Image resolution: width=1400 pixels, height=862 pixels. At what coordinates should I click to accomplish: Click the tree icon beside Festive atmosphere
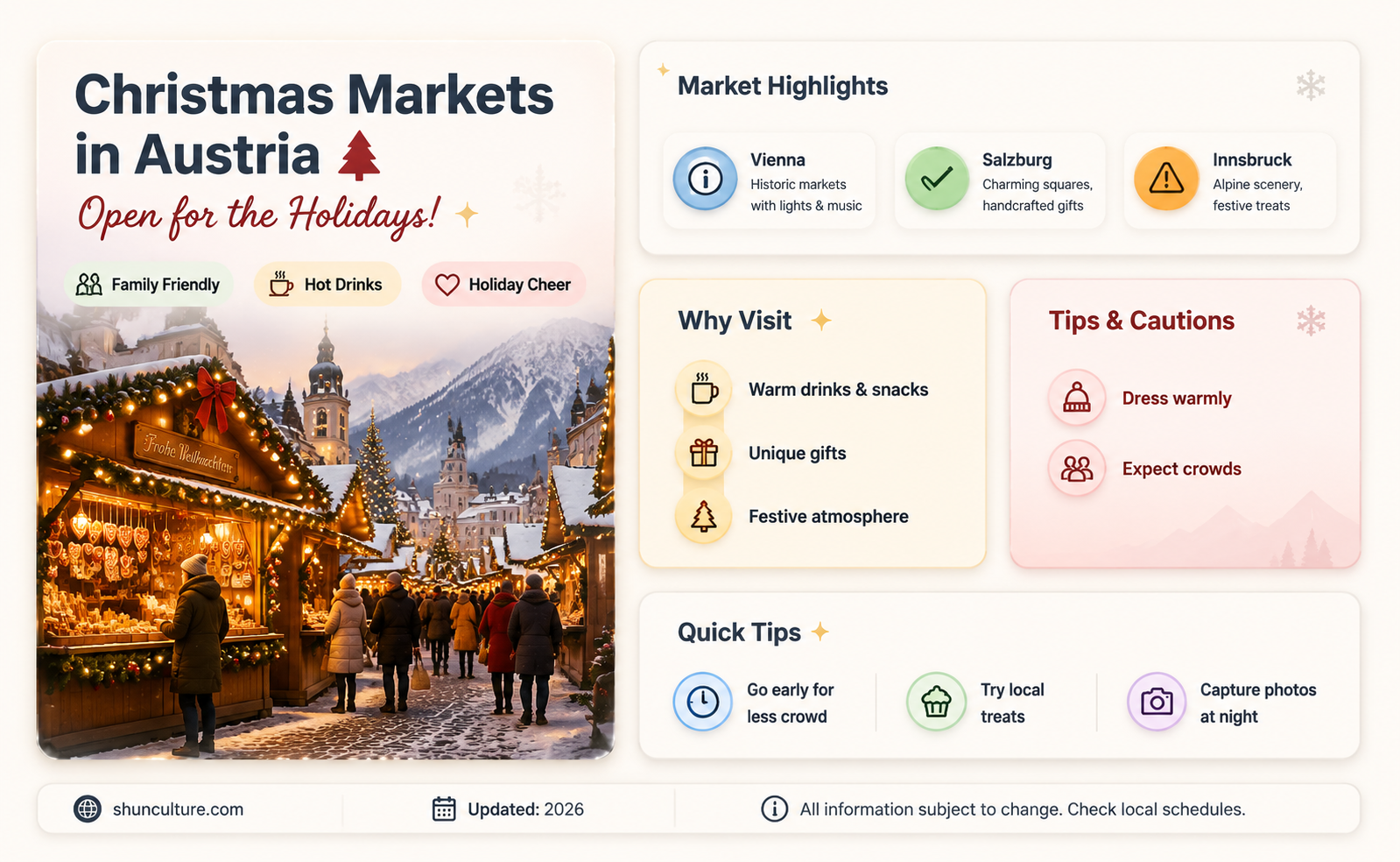pos(704,517)
